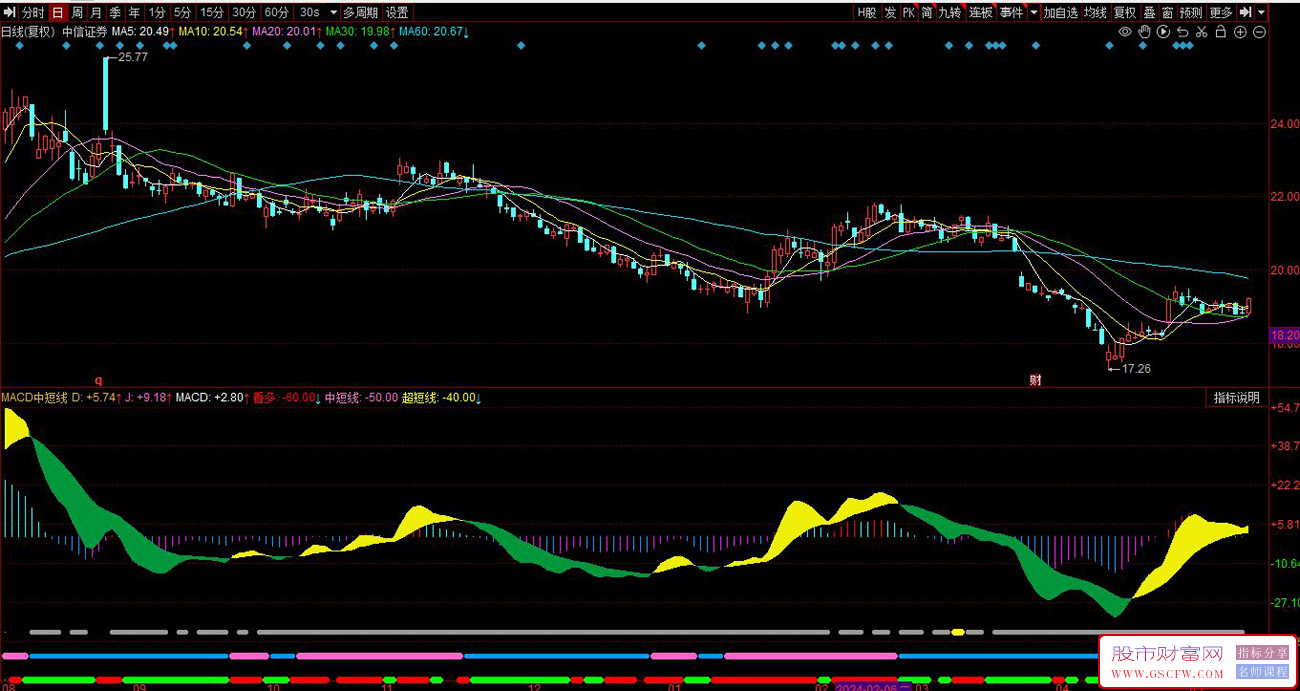
Task: Open the 更多 more menu
Action: (x=1221, y=12)
